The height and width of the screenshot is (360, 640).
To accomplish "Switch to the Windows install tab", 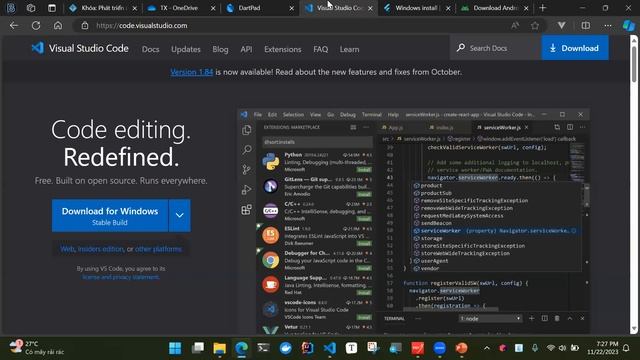I will (416, 8).
